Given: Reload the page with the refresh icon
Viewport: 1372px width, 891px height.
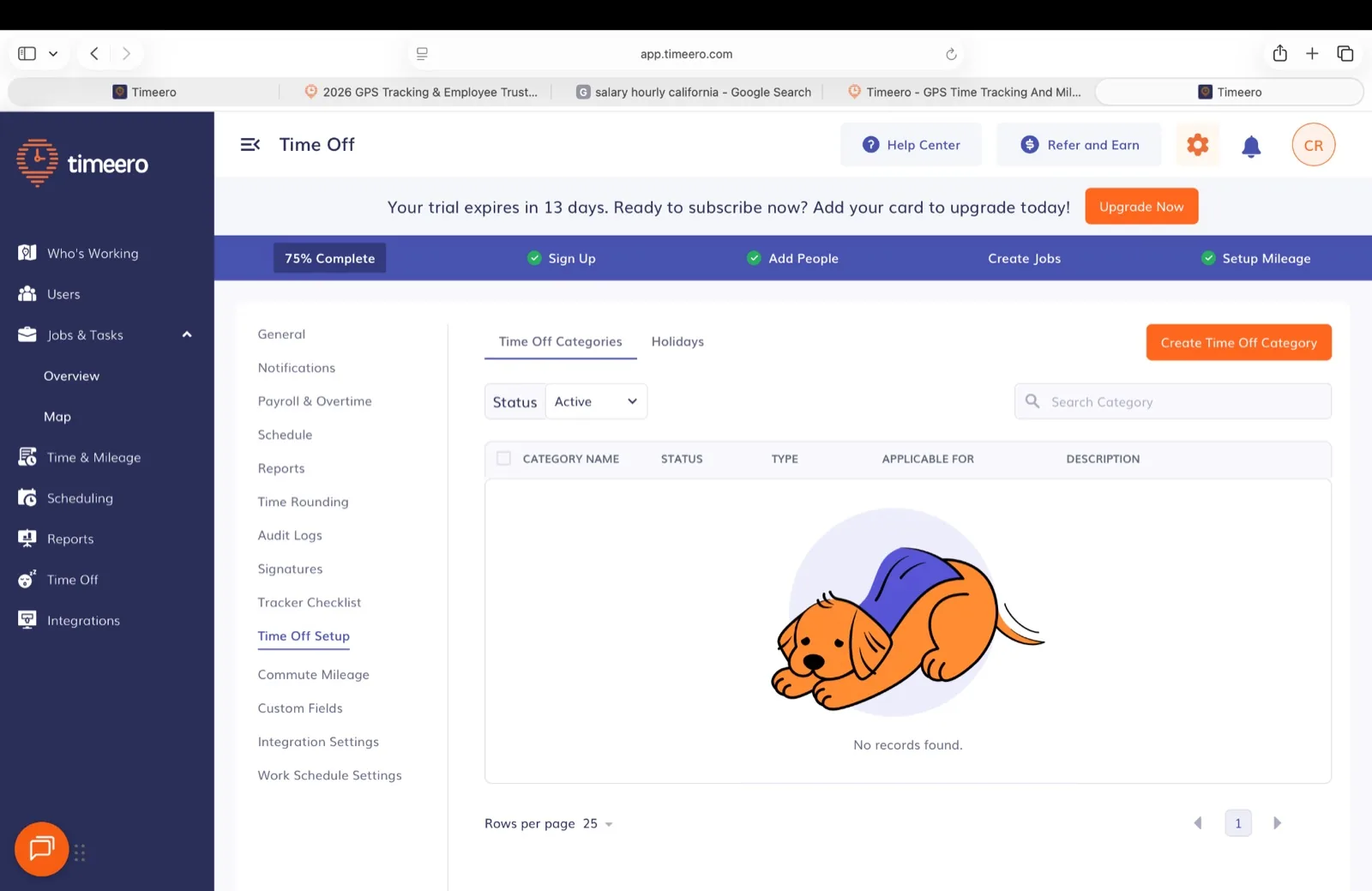Looking at the screenshot, I should (951, 54).
